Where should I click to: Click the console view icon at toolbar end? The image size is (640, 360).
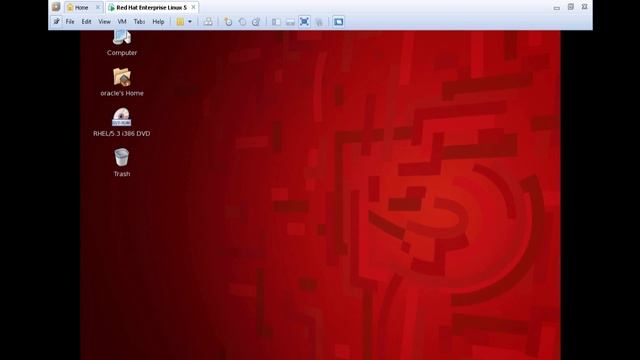point(338,22)
